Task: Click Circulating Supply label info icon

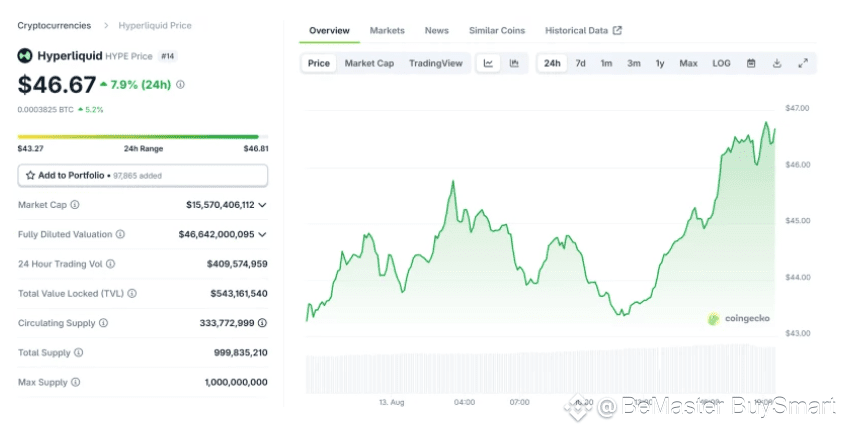Action: [x=103, y=323]
